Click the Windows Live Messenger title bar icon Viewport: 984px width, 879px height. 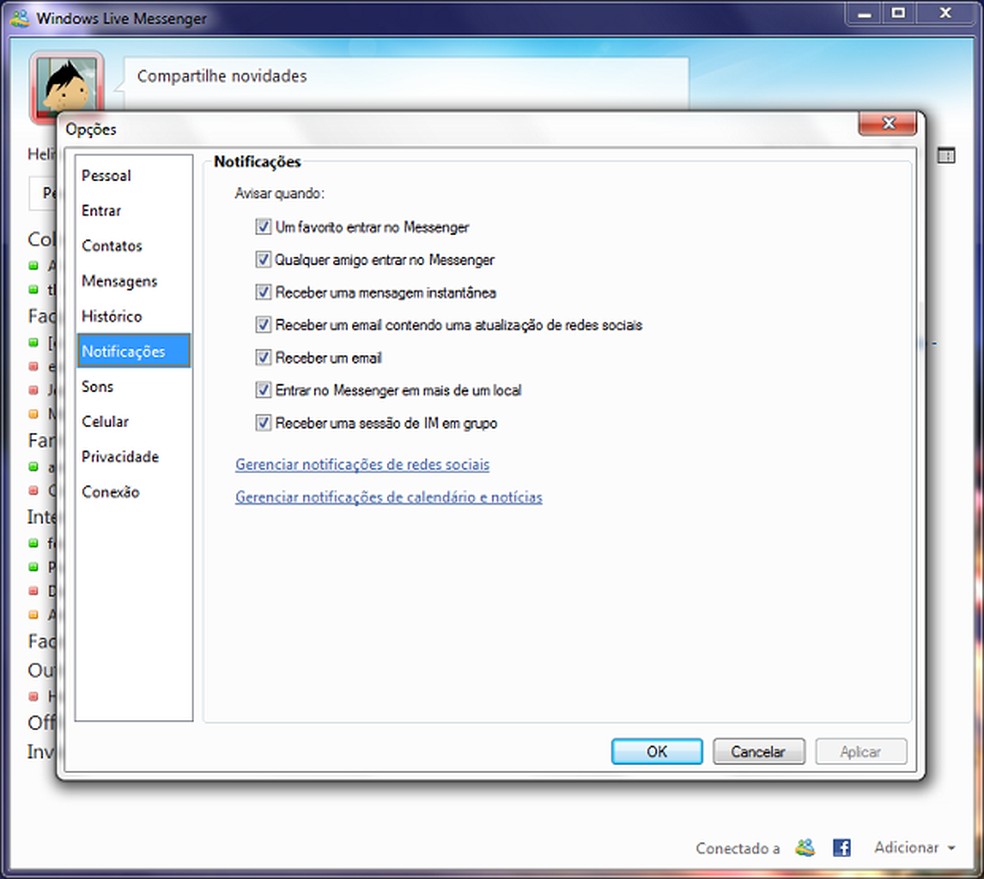coord(20,17)
